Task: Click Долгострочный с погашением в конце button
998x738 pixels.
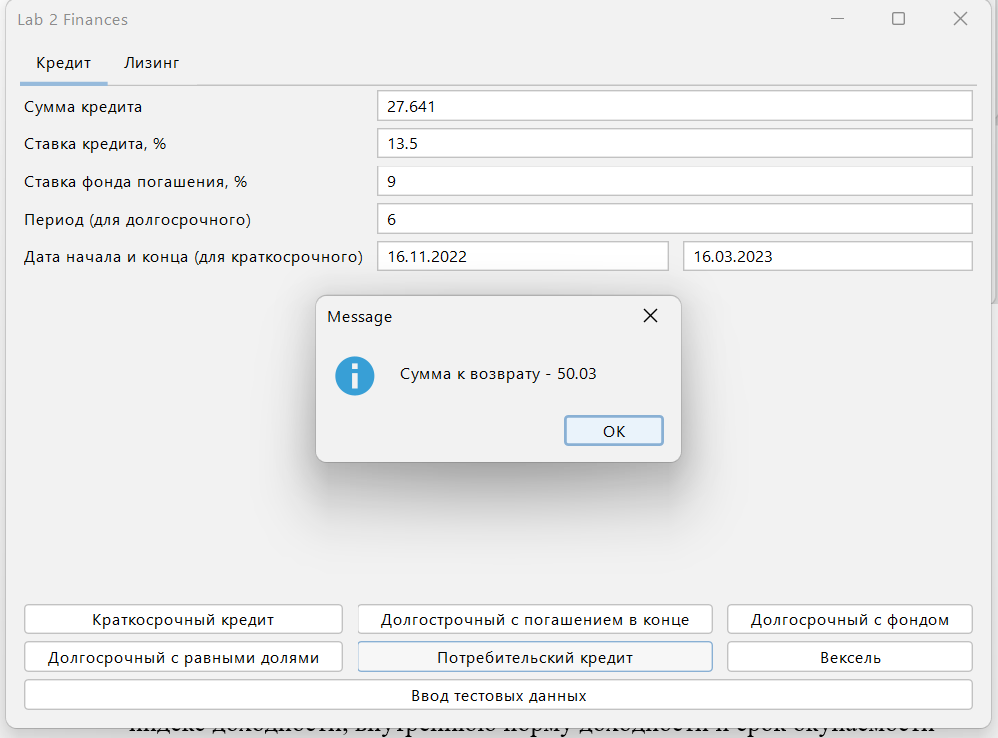Action: click(x=535, y=619)
